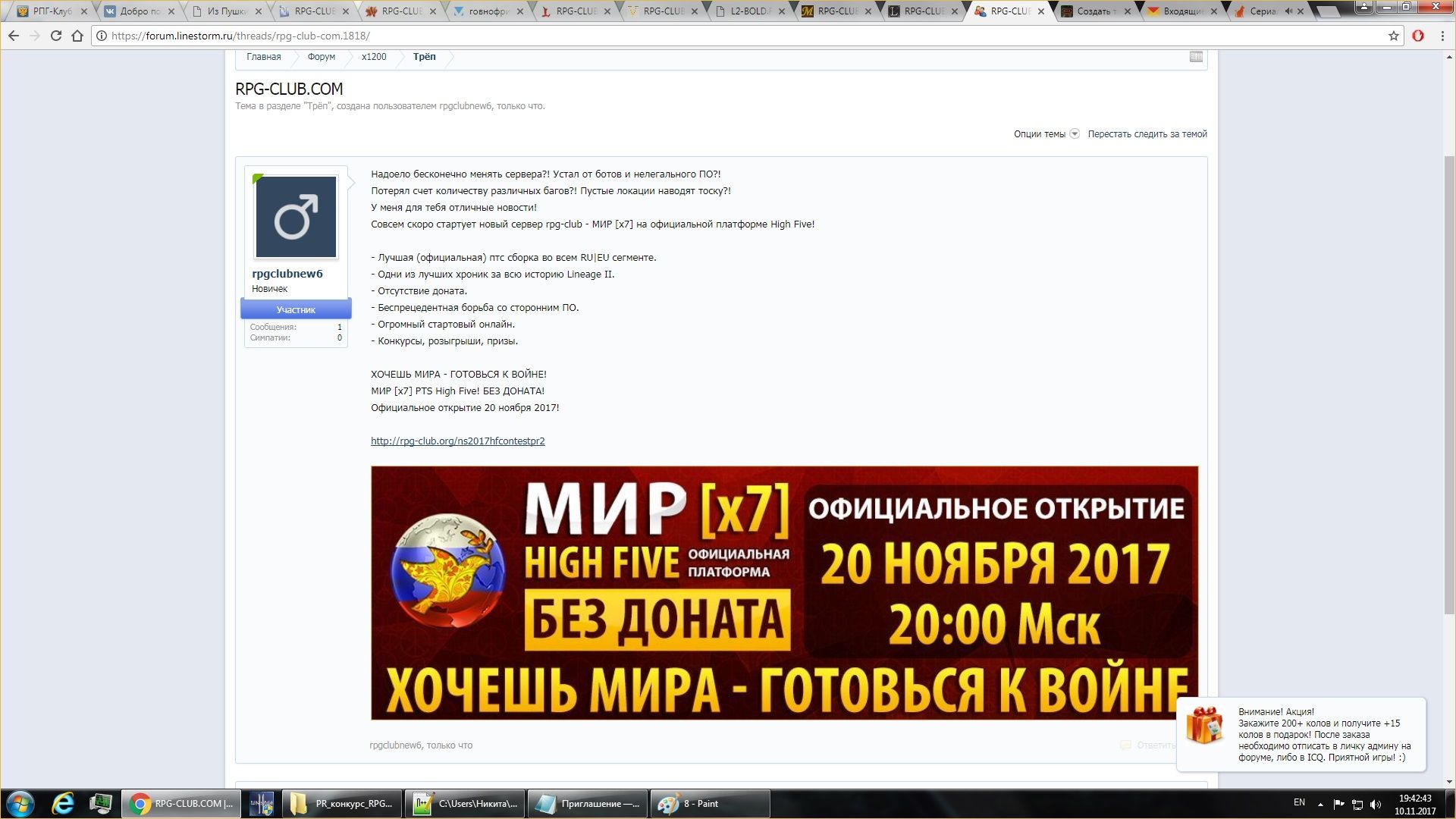The image size is (1456, 819).
Task: Click the home page icon
Action: (77, 36)
